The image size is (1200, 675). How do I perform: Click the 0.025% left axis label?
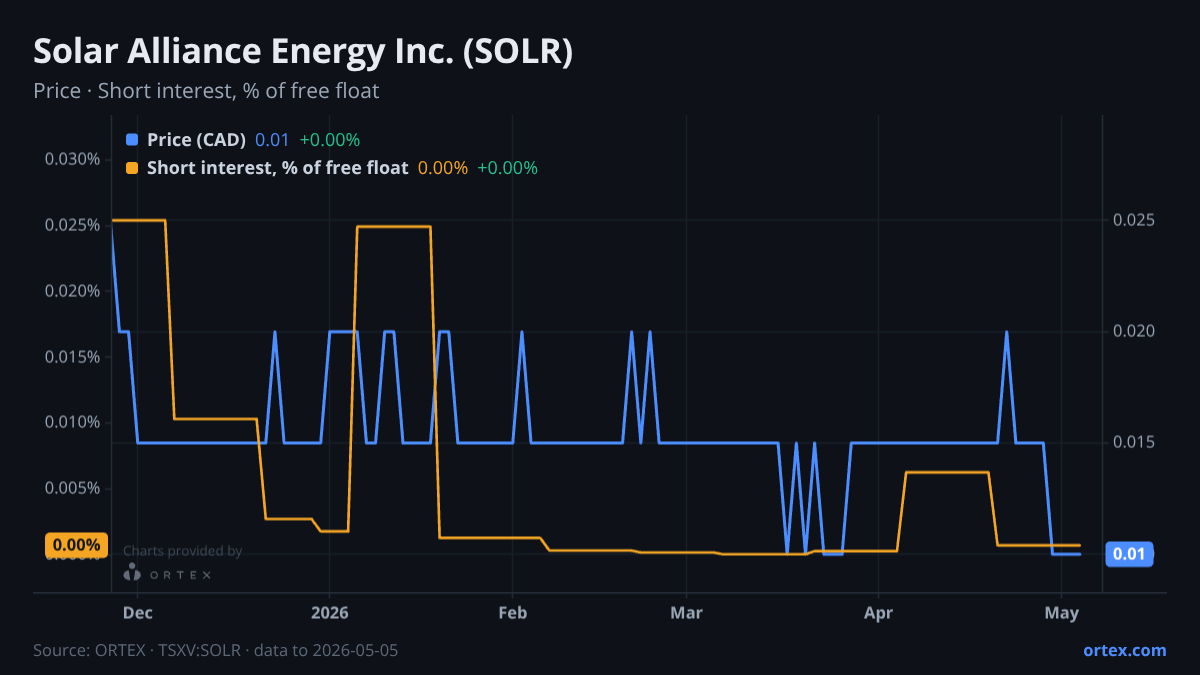click(73, 225)
